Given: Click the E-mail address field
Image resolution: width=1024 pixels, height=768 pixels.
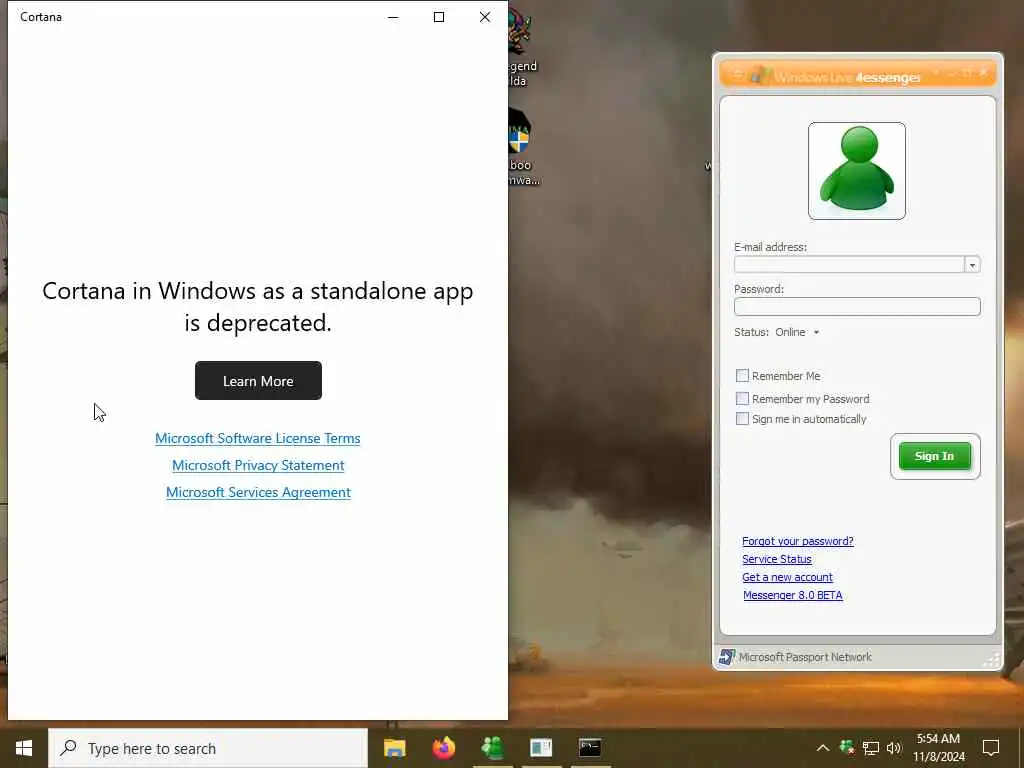Looking at the screenshot, I should tap(849, 264).
